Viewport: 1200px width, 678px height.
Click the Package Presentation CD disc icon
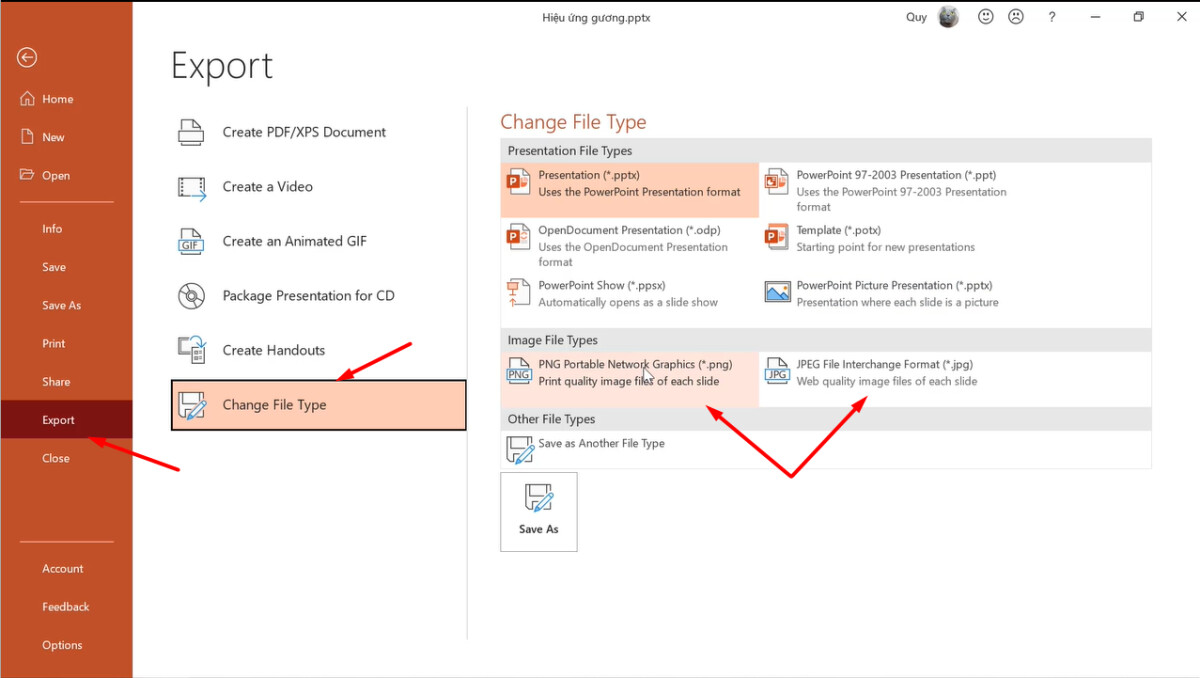tap(191, 296)
